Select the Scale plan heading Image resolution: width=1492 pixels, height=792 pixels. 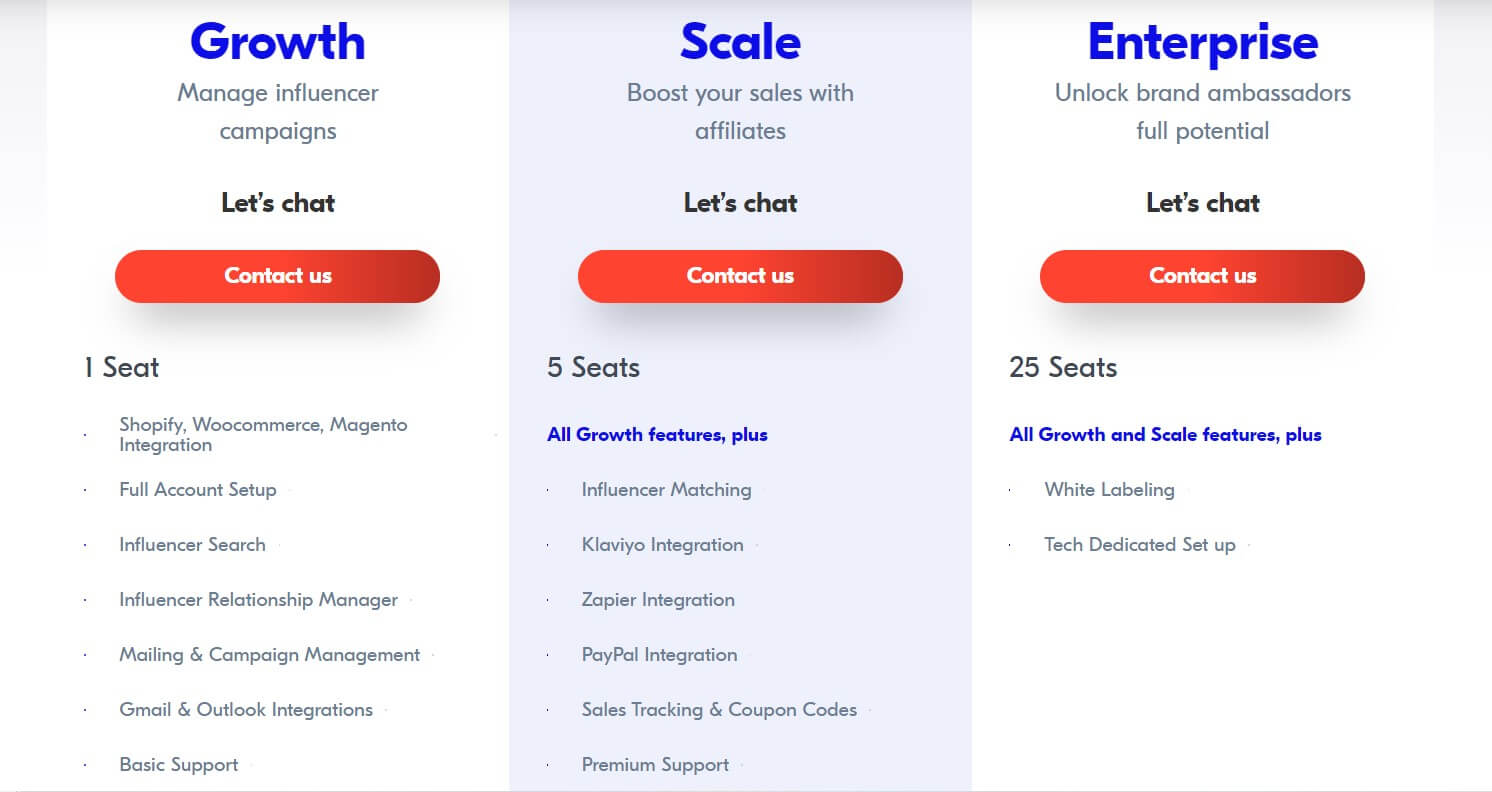tap(740, 42)
